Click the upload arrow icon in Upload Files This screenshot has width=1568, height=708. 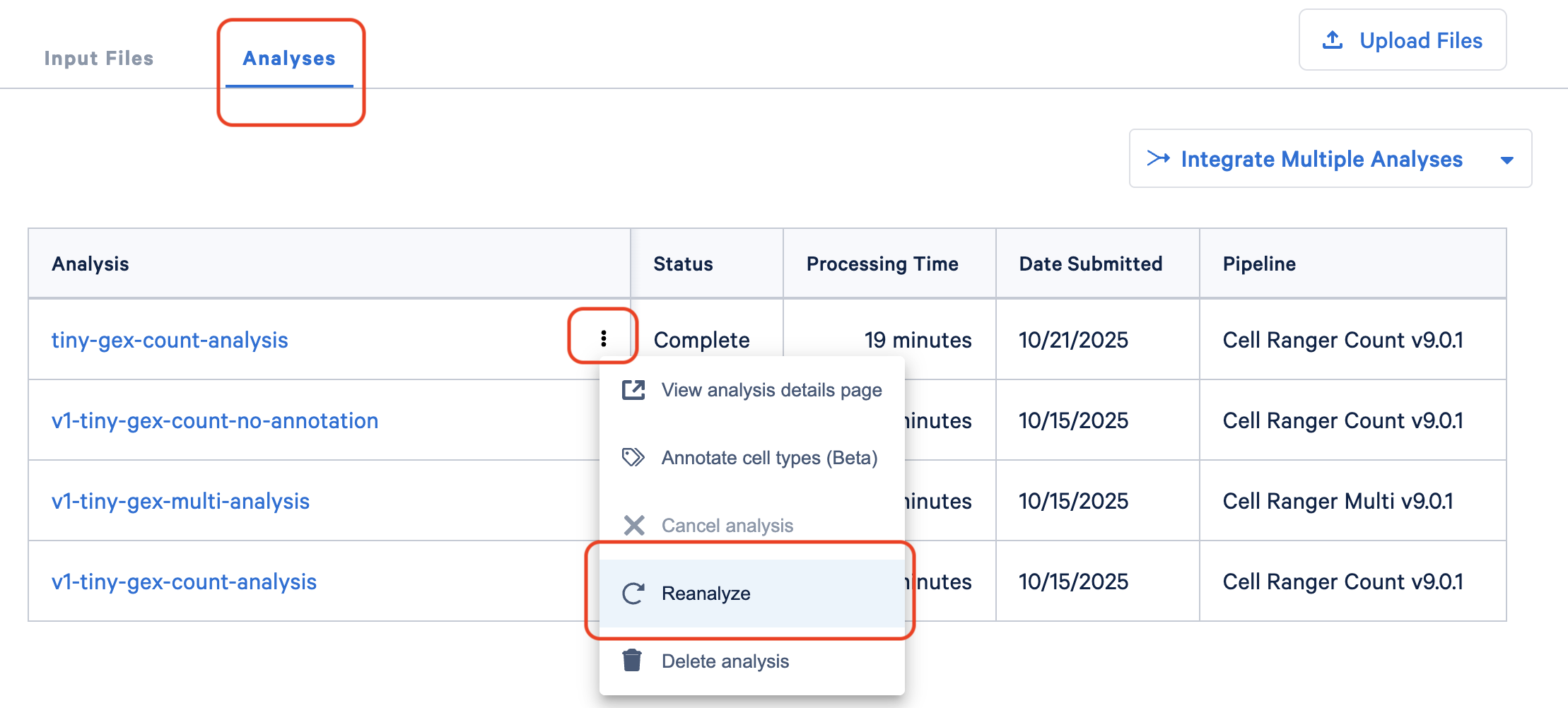click(x=1332, y=40)
